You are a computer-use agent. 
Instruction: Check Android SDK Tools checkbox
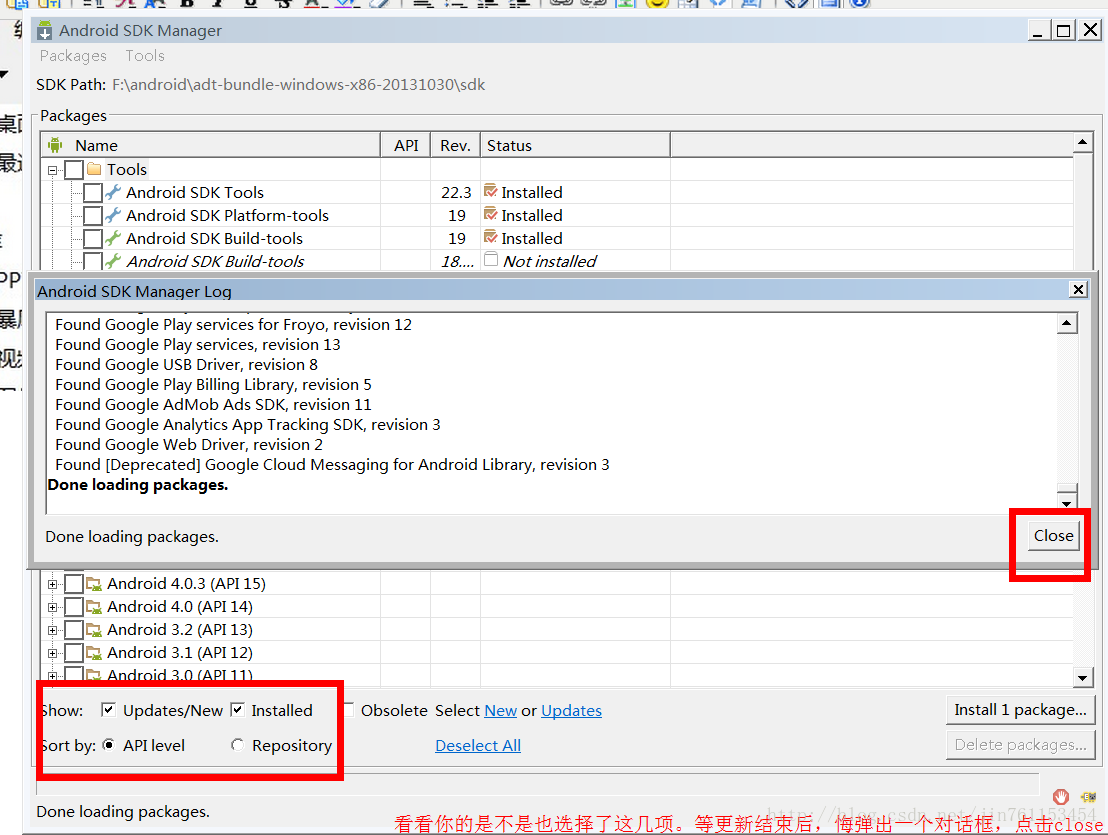pyautogui.click(x=93, y=193)
